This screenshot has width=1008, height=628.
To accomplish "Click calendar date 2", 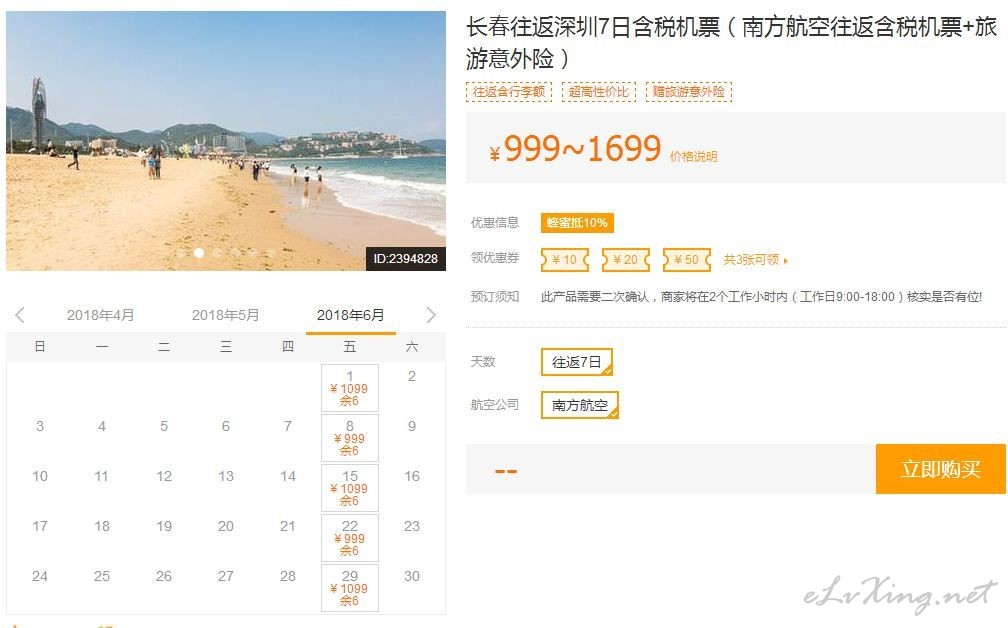I will (412, 376).
